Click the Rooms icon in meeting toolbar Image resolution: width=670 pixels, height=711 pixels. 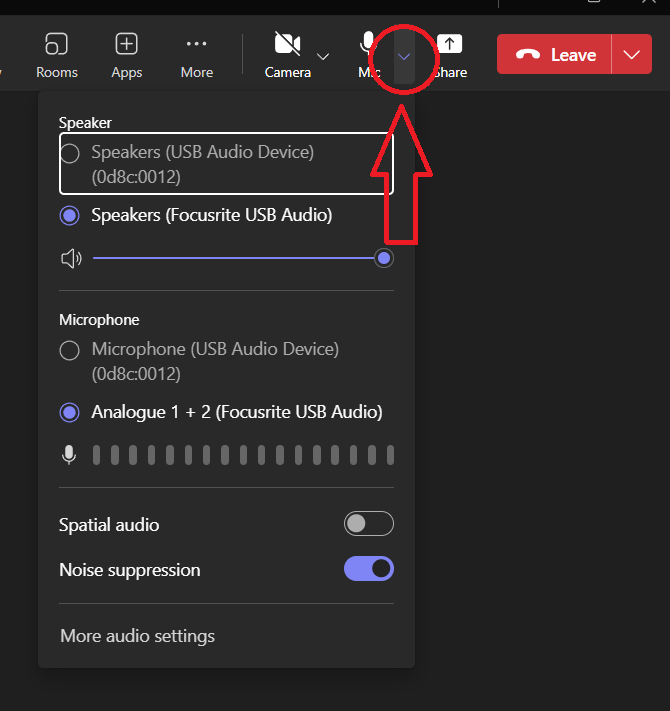tap(57, 45)
